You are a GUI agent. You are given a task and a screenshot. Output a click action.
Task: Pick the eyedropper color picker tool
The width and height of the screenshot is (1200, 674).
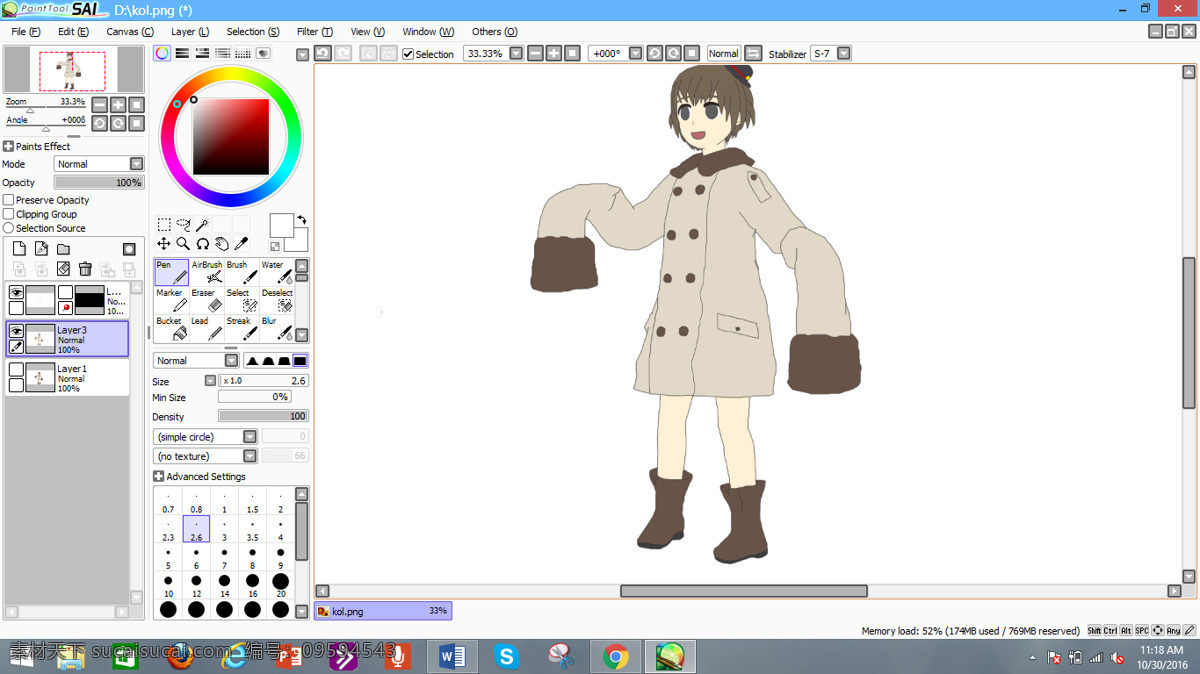click(x=241, y=243)
